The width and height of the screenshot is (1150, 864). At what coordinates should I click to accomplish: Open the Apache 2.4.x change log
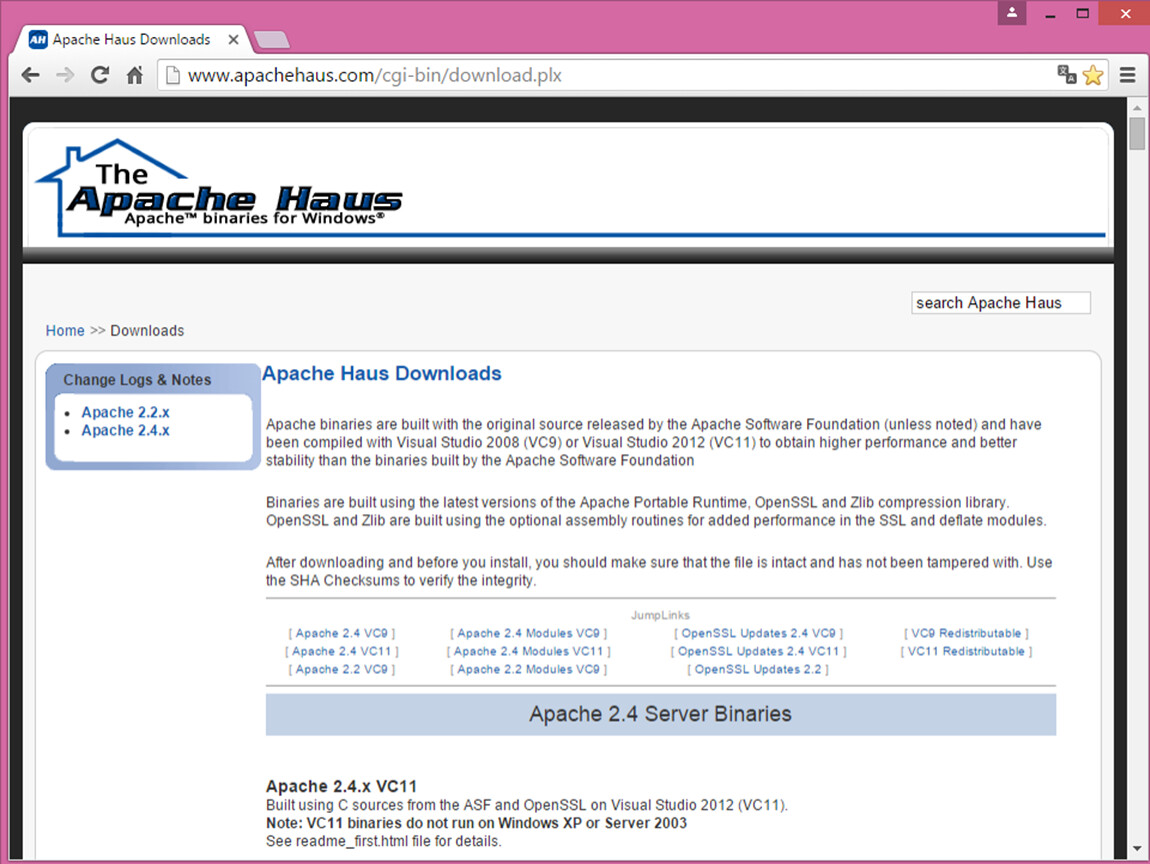(x=125, y=430)
